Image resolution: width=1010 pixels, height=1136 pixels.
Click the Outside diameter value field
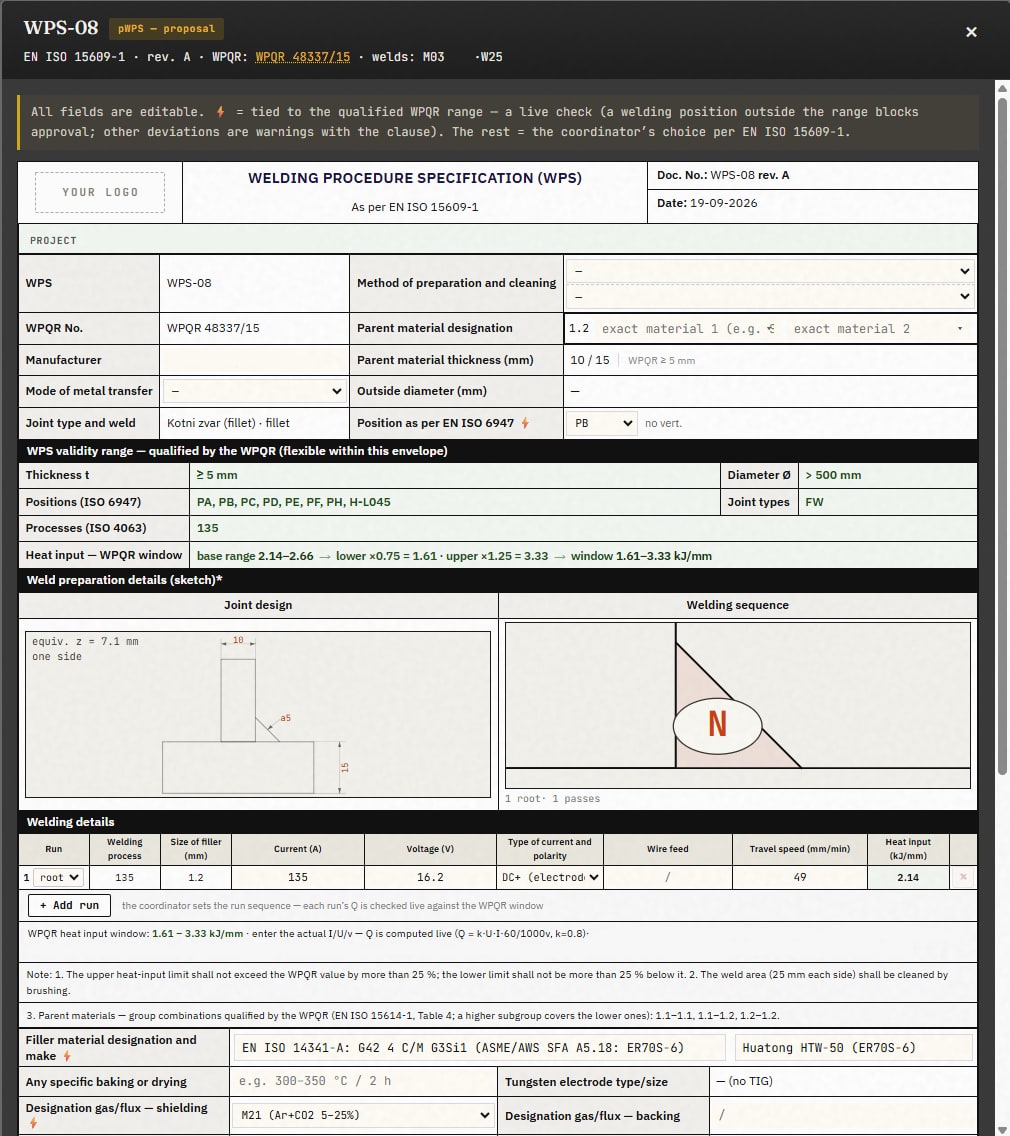tap(771, 391)
